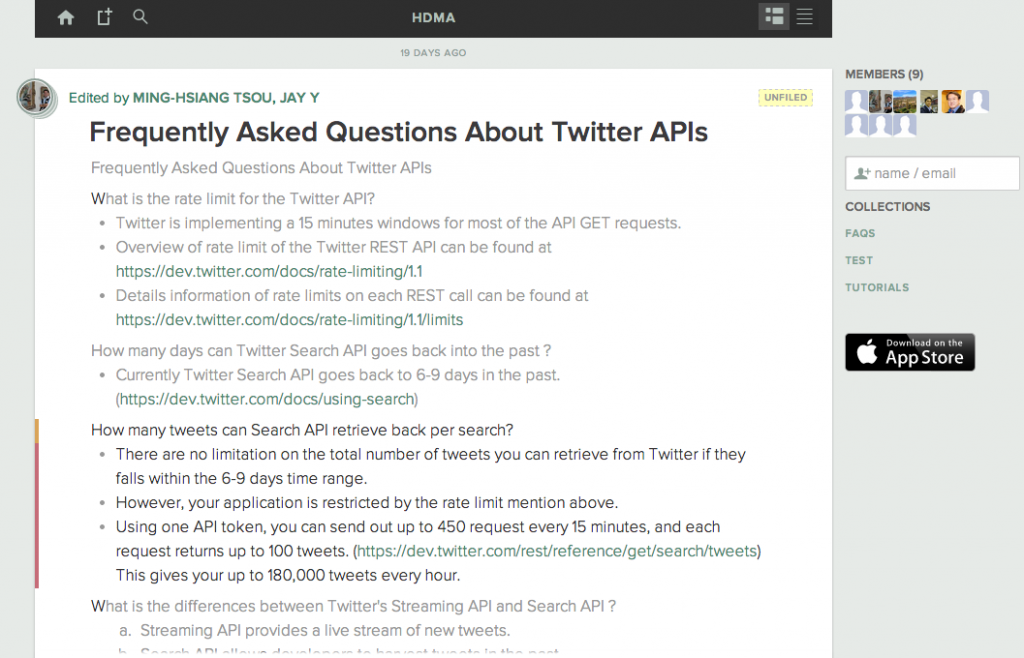The image size is (1024, 658).
Task: Open rate-limiting/1.1/limits link
Action: [289, 320]
